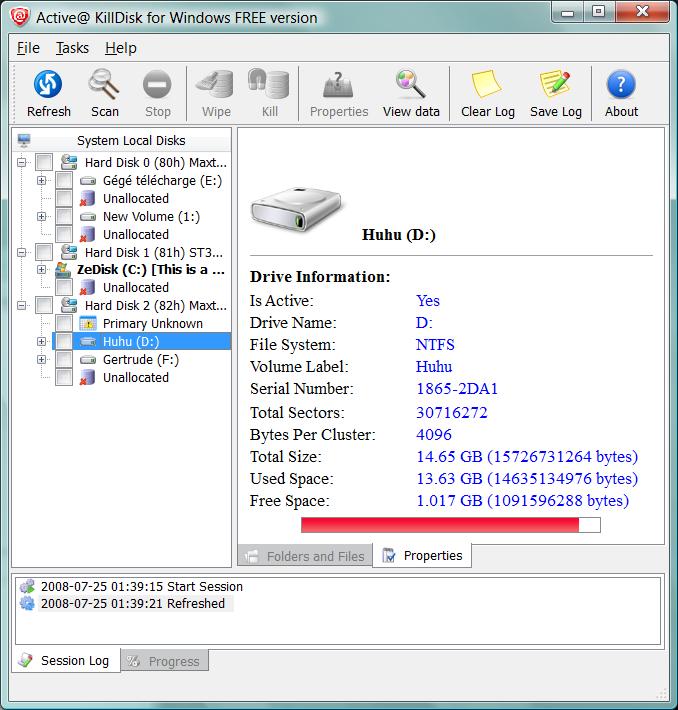Check the Hard Disk 0 checkbox
Screen dimensions: 678x710
coord(44,162)
